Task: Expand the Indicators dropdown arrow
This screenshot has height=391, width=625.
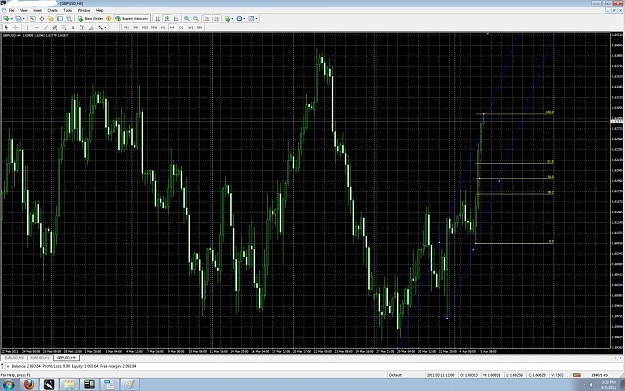Action: 232,18
